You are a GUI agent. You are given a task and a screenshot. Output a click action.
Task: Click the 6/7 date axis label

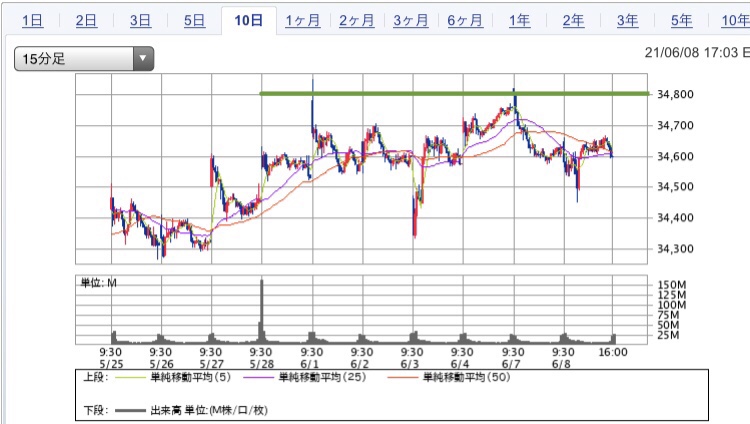(x=511, y=364)
